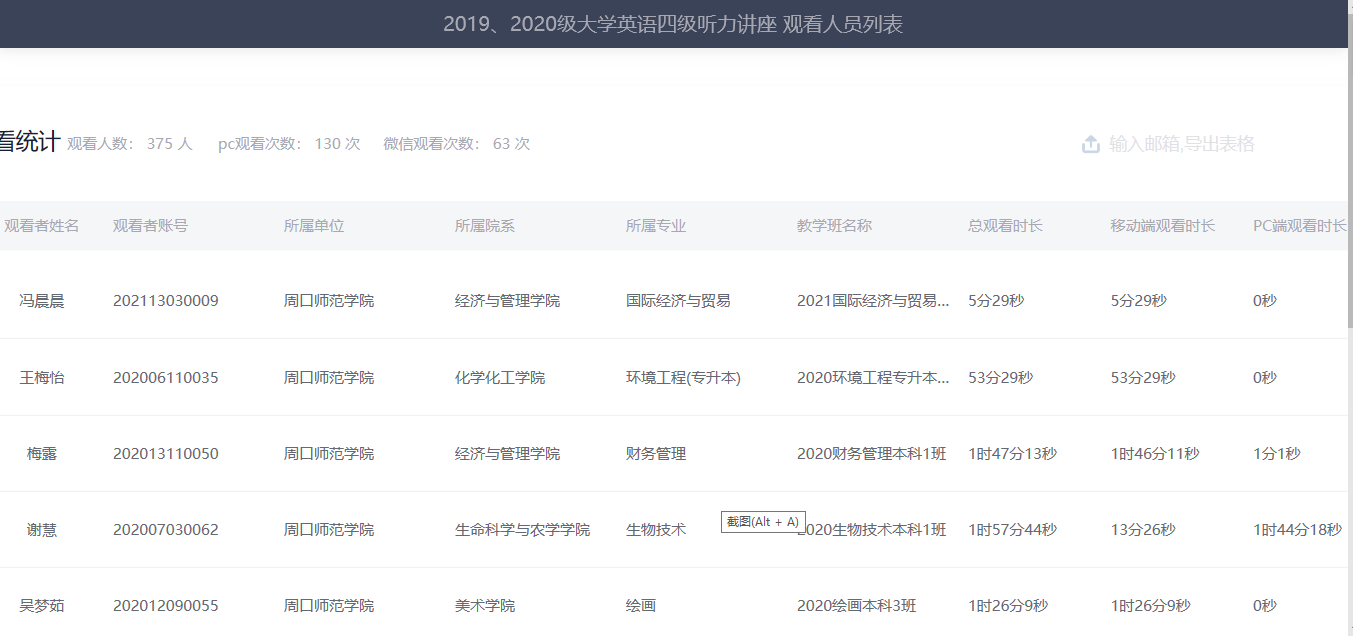Click the 所属院系 column header
The width and height of the screenshot is (1353, 636).
pyautogui.click(x=485, y=226)
